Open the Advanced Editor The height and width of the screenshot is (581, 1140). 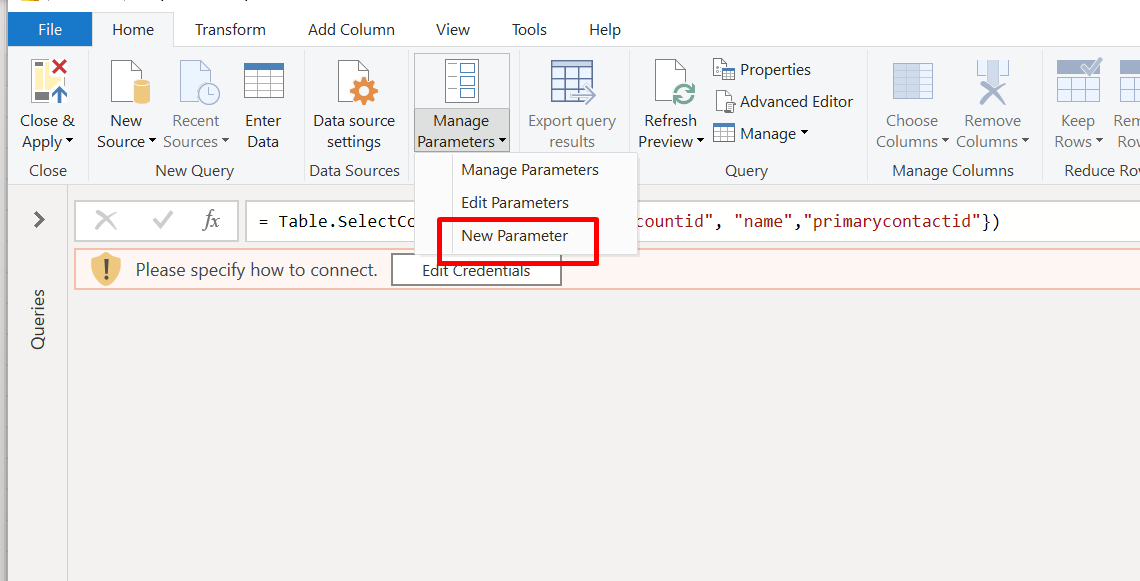pyautogui.click(x=784, y=102)
